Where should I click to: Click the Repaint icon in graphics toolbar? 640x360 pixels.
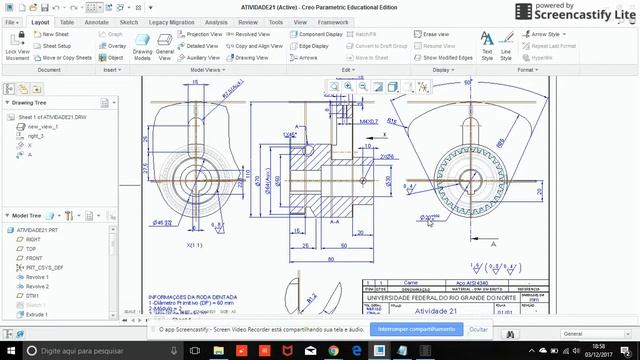(378, 87)
